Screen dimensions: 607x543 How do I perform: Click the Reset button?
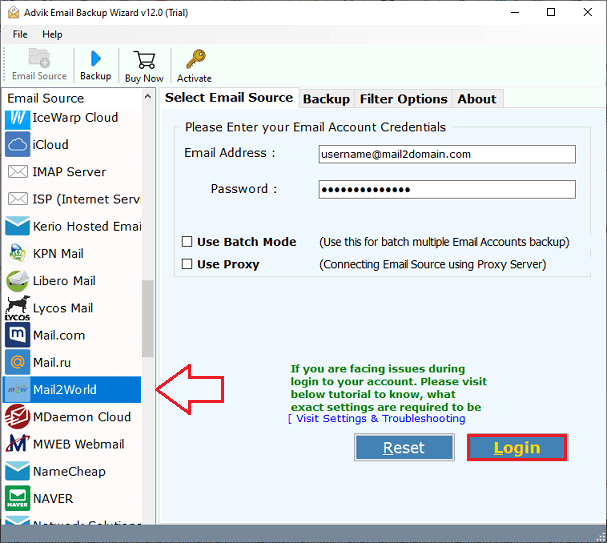(x=404, y=447)
